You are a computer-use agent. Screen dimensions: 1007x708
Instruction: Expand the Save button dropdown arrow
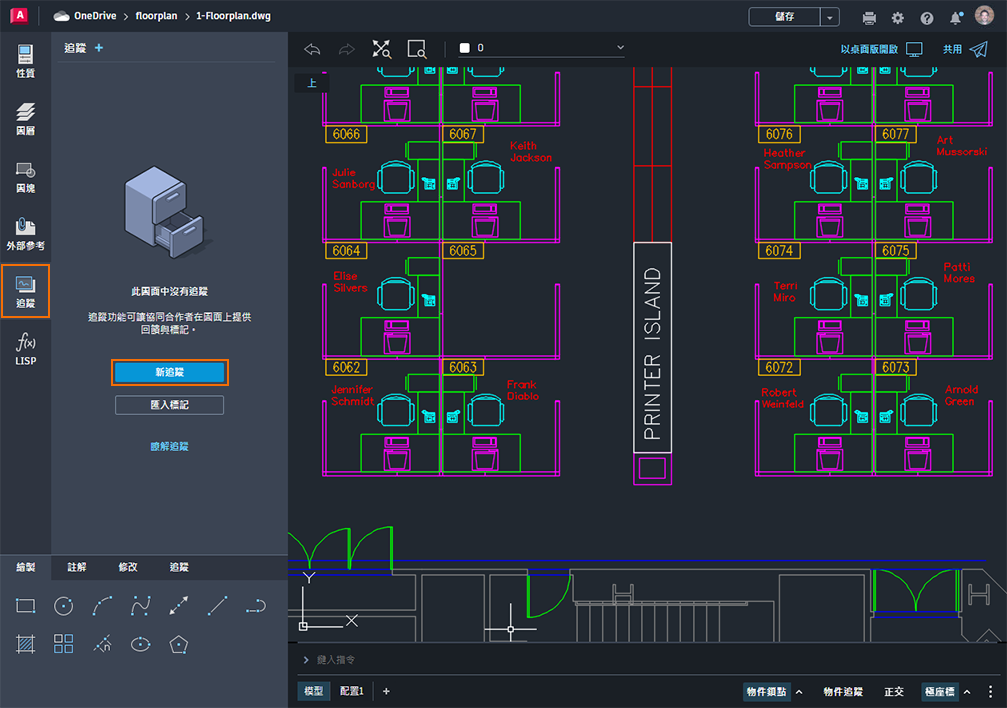pyautogui.click(x=830, y=17)
